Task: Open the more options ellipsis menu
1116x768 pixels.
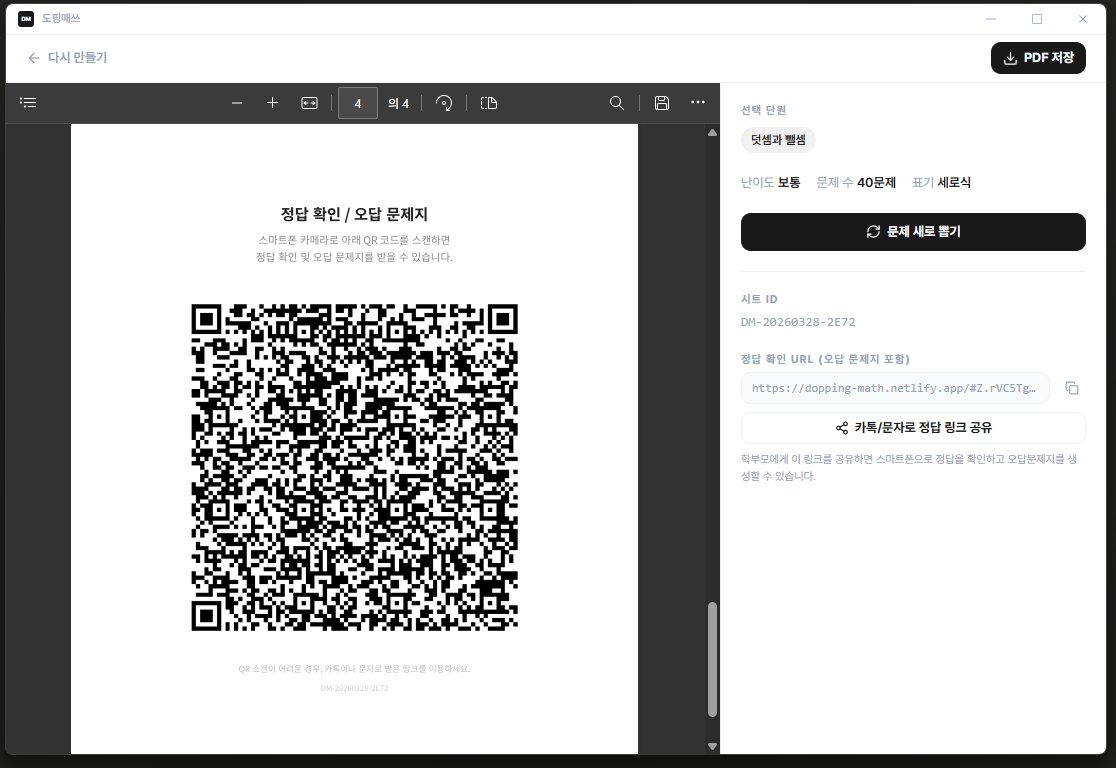Action: (x=698, y=102)
